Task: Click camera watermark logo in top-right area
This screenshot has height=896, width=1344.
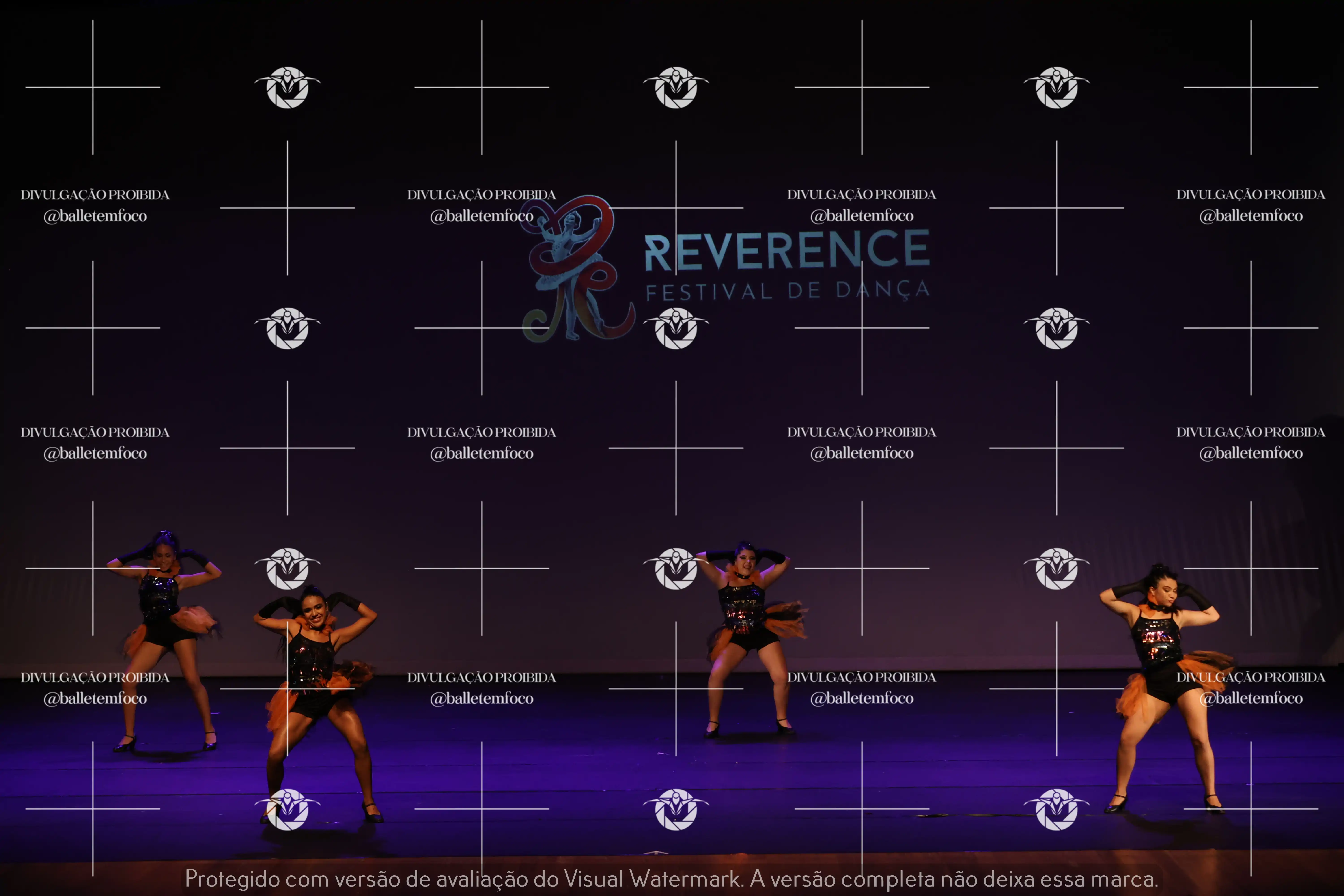Action: 1057,87
